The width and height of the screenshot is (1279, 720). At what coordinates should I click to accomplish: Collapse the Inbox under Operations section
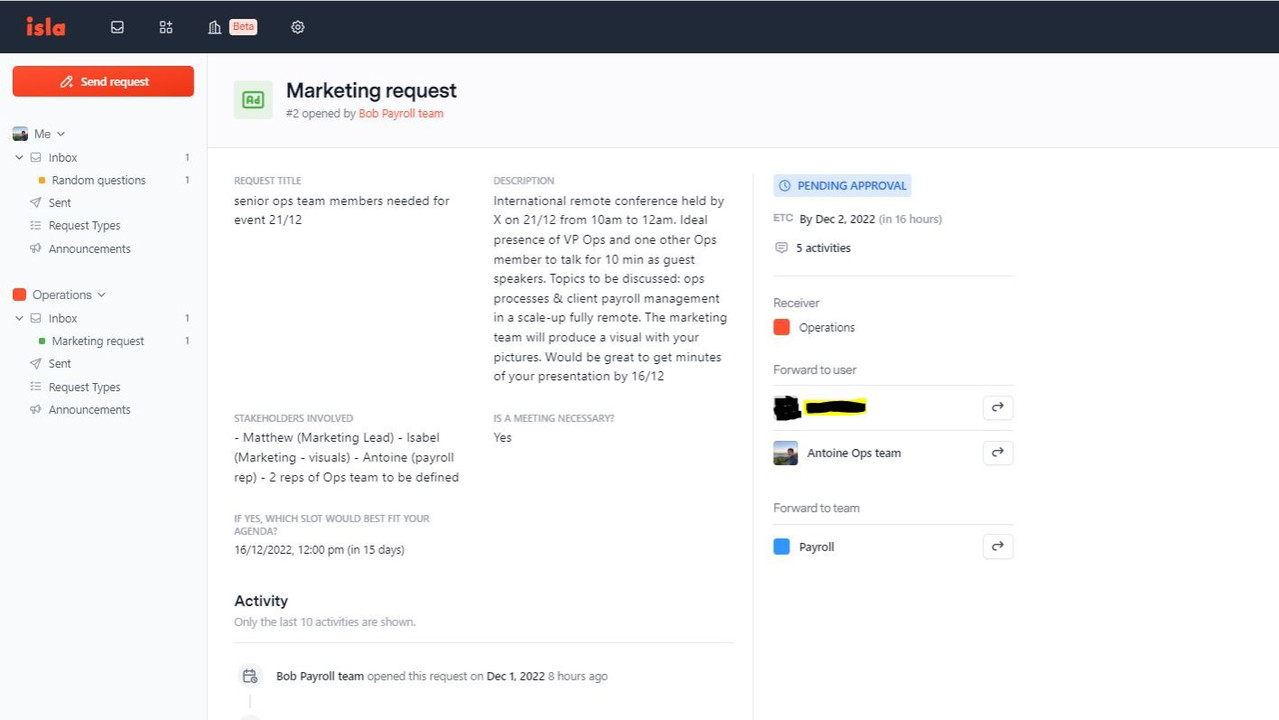coord(19,318)
